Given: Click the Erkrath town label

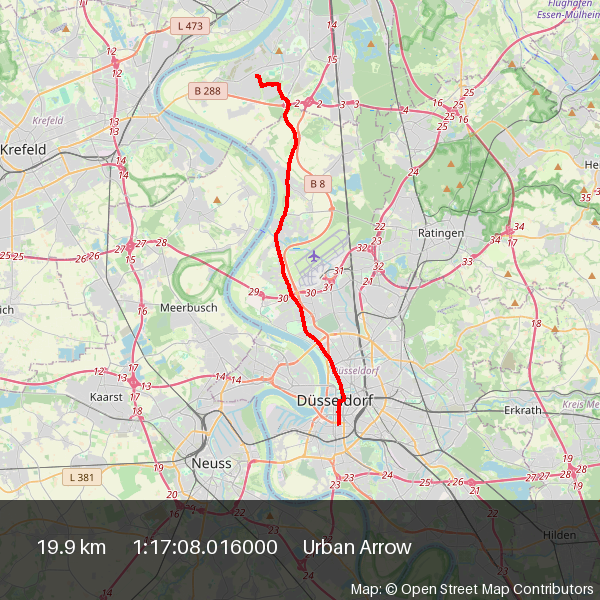Looking at the screenshot, I should (x=523, y=410).
